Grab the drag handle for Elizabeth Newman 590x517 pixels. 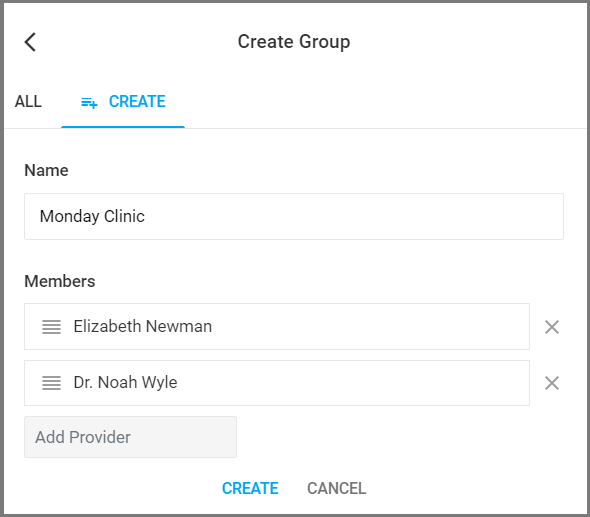(51, 327)
